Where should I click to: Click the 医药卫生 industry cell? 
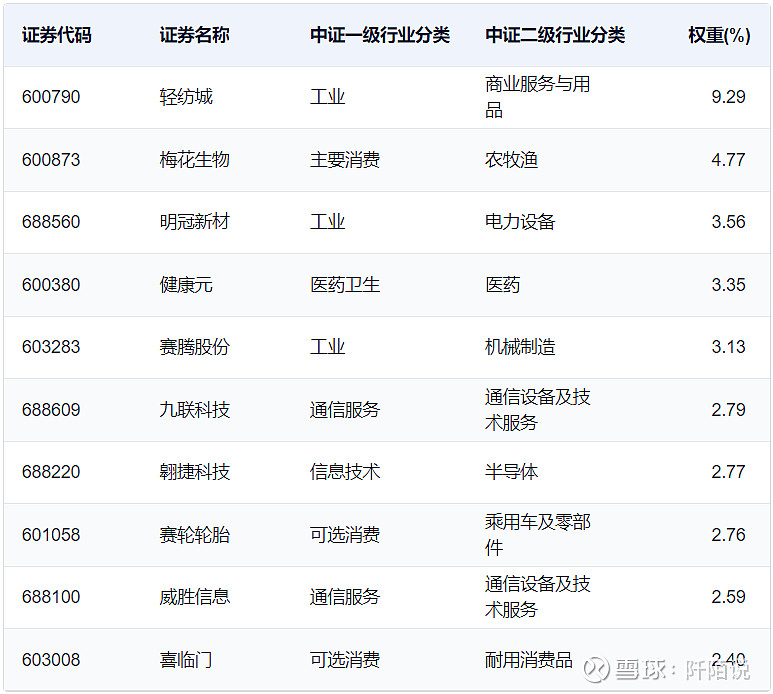[345, 285]
